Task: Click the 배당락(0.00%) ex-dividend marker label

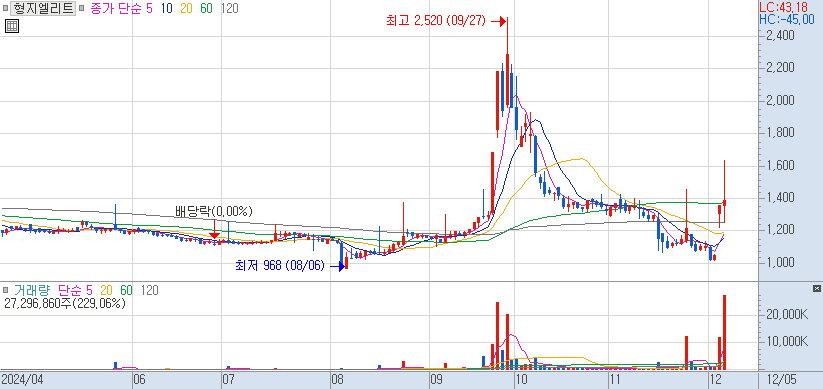Action: 214,212
